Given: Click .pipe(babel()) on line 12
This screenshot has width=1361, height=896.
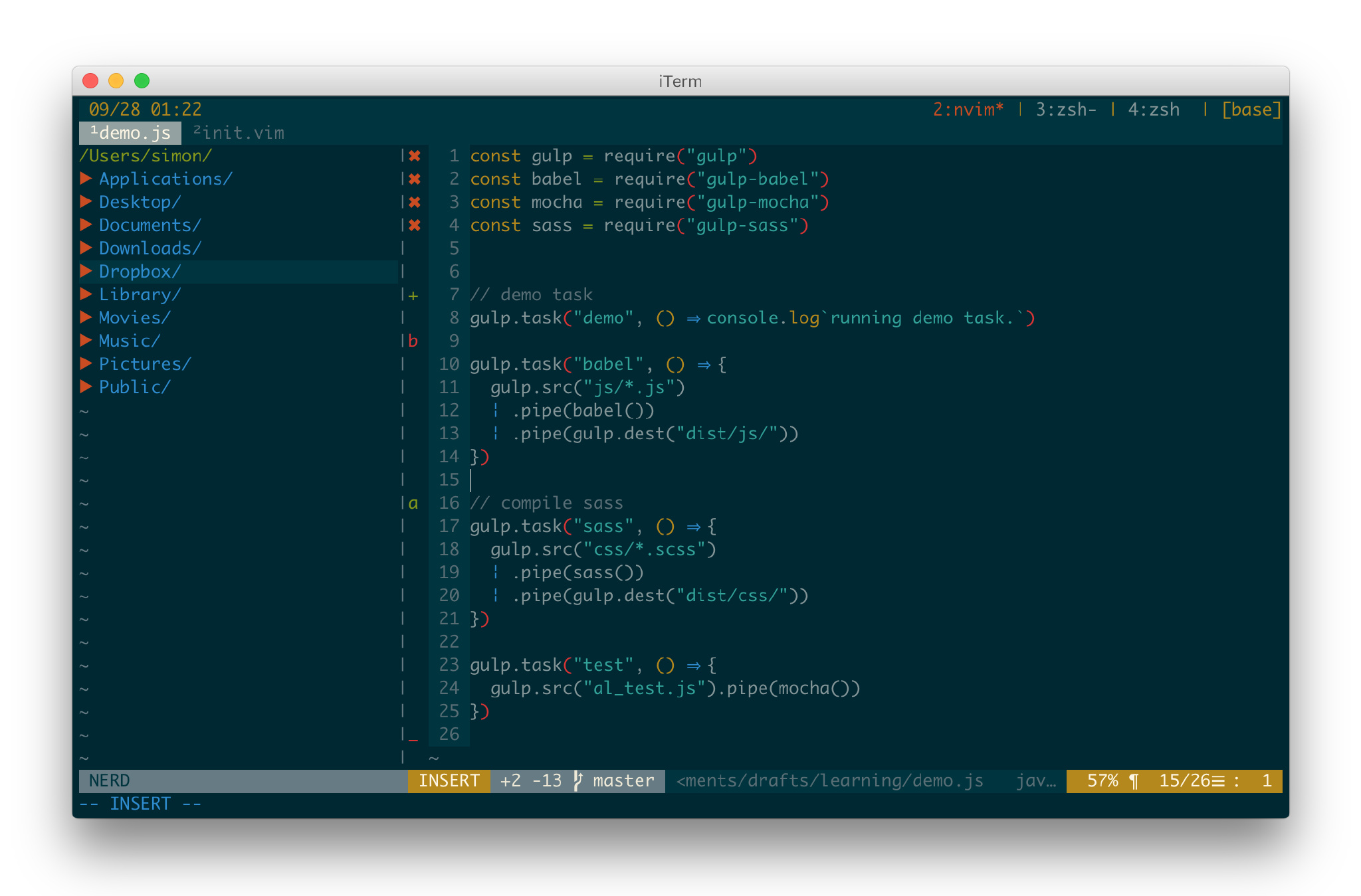Looking at the screenshot, I should pyautogui.click(x=583, y=410).
